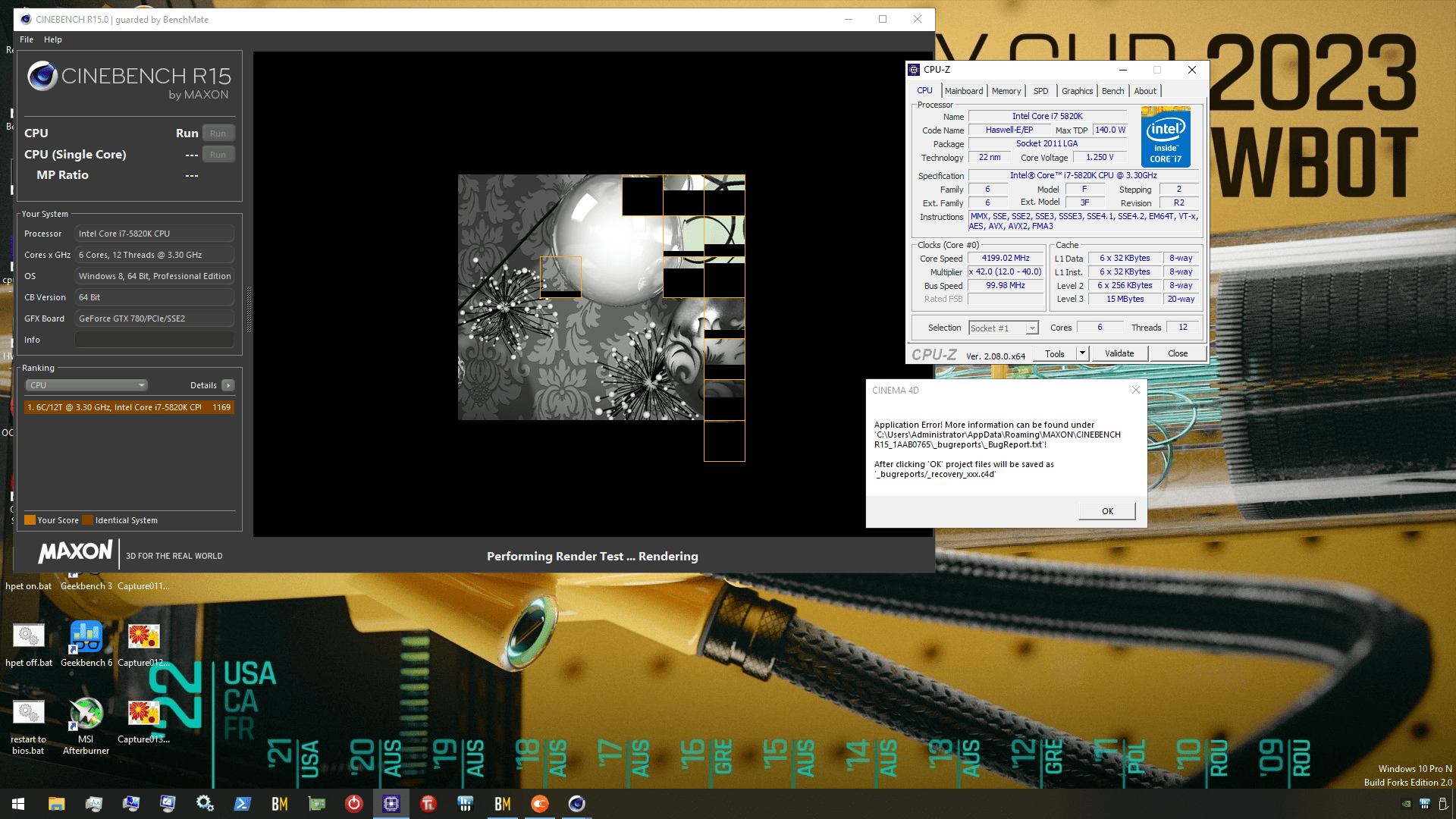This screenshot has width=1456, height=819.
Task: Click the hpet on.bat desktop label
Action: pos(29,586)
